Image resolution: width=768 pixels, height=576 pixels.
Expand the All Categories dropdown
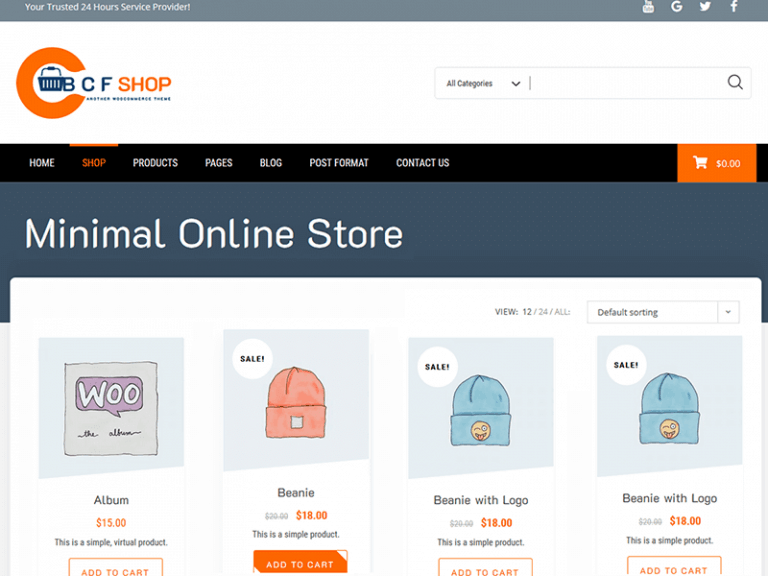click(482, 84)
